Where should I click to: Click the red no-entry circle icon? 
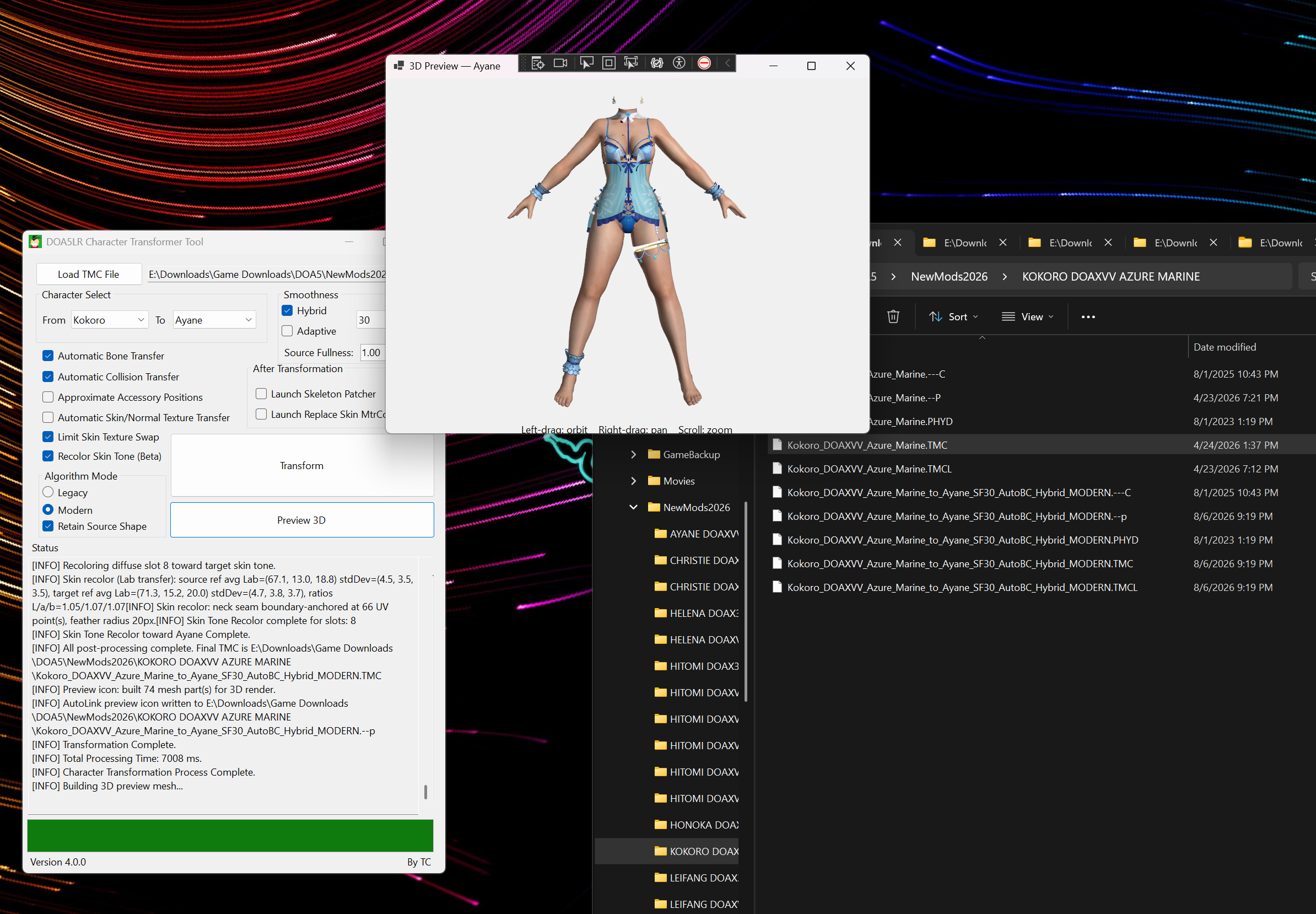point(704,63)
